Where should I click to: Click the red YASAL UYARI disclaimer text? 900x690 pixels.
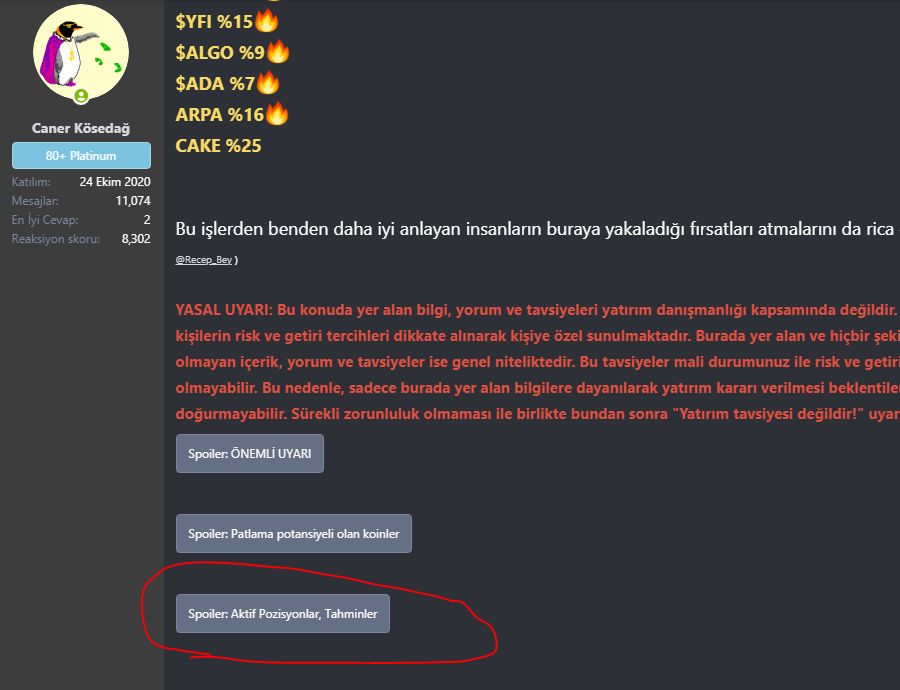[538, 362]
